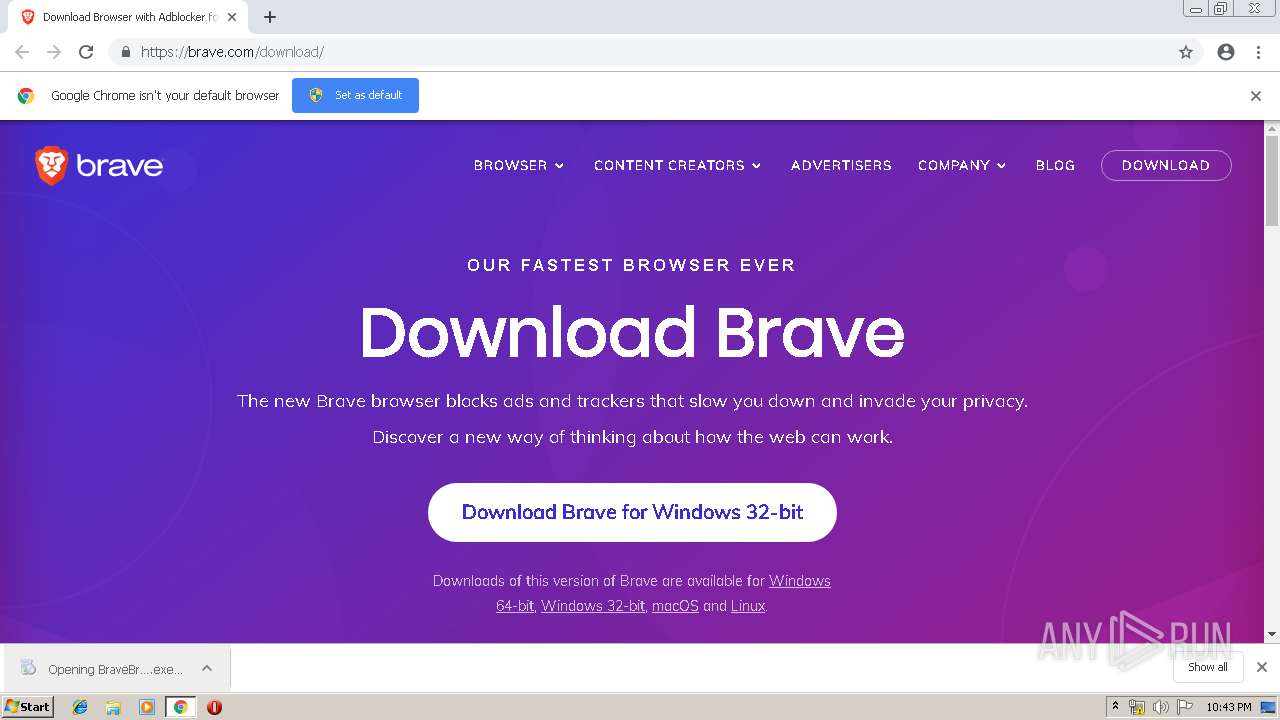Image resolution: width=1280 pixels, height=720 pixels.
Task: Open the Chrome profile avatar icon
Action: pos(1226,52)
